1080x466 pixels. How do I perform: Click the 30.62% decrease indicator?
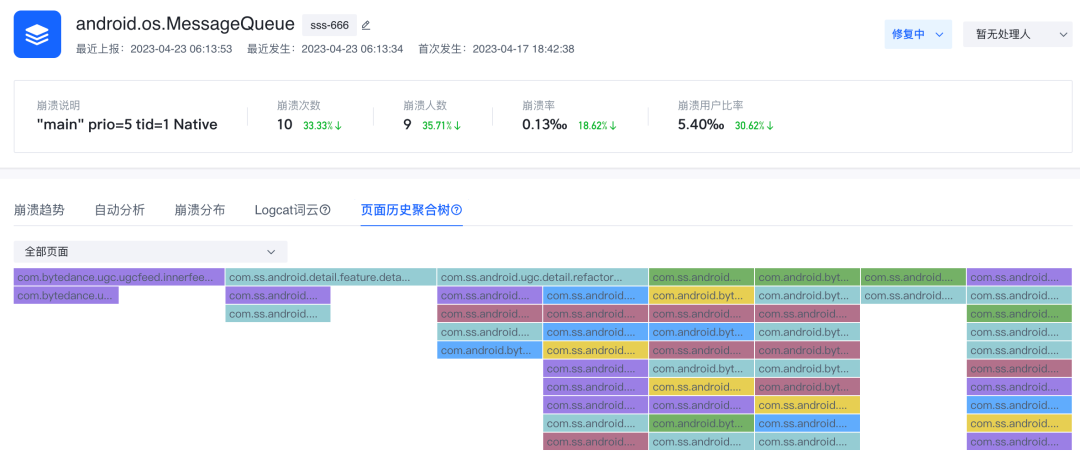pos(754,126)
